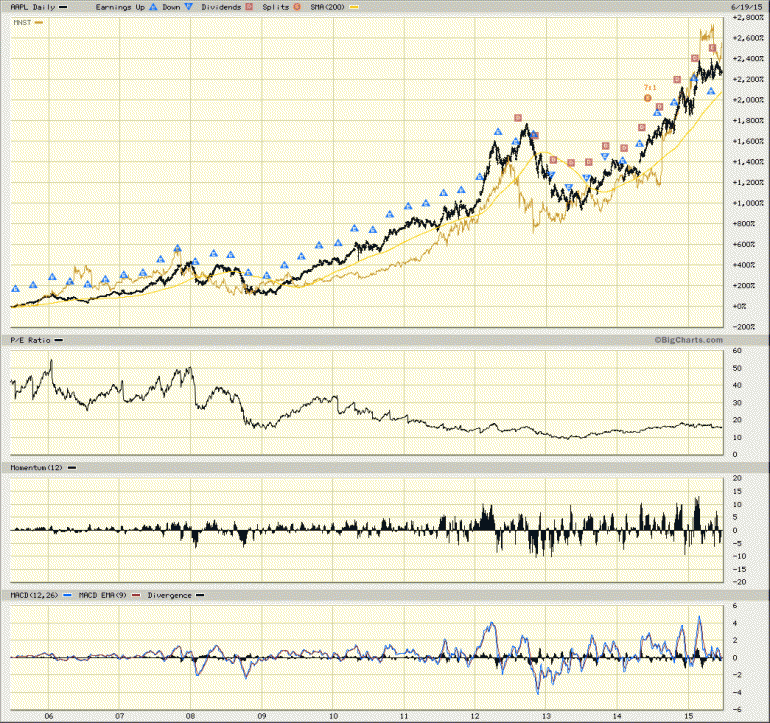Click the P/E Ratio black line swatch

[x=58, y=340]
